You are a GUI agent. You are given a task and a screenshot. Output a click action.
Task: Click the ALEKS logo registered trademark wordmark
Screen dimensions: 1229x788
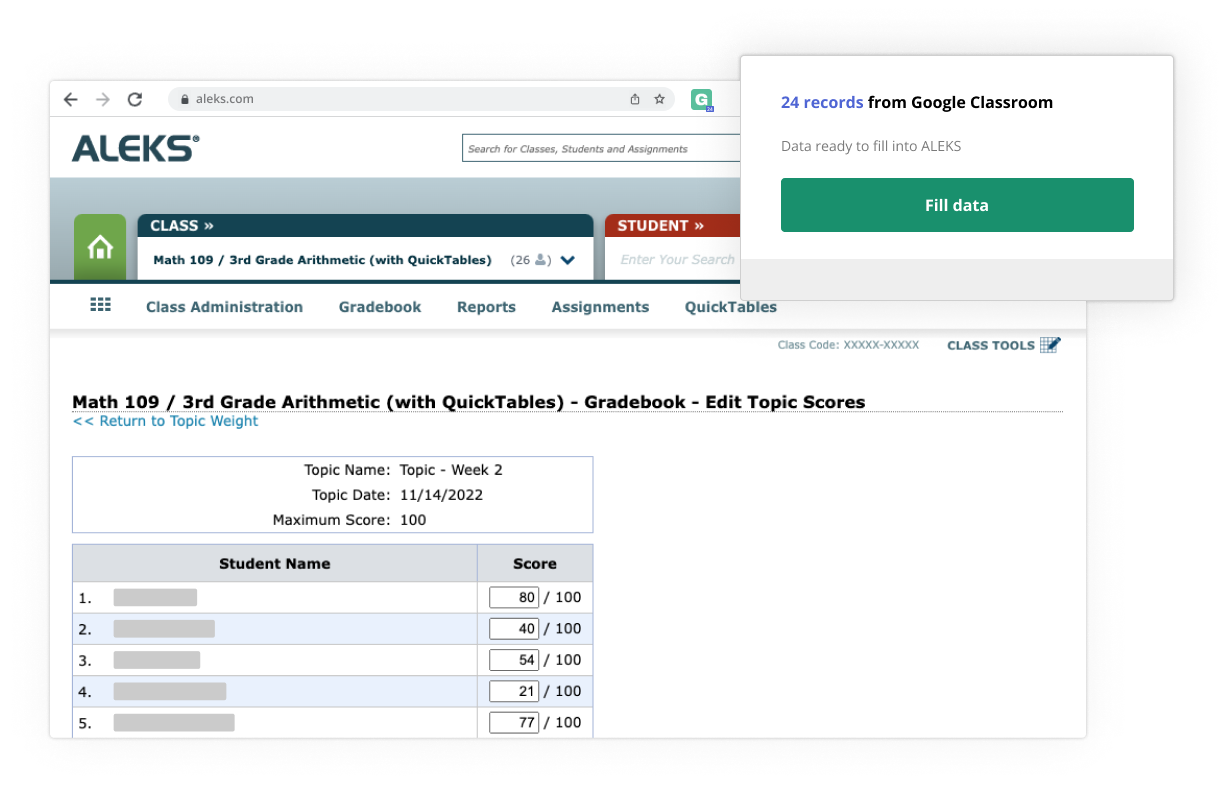point(133,147)
